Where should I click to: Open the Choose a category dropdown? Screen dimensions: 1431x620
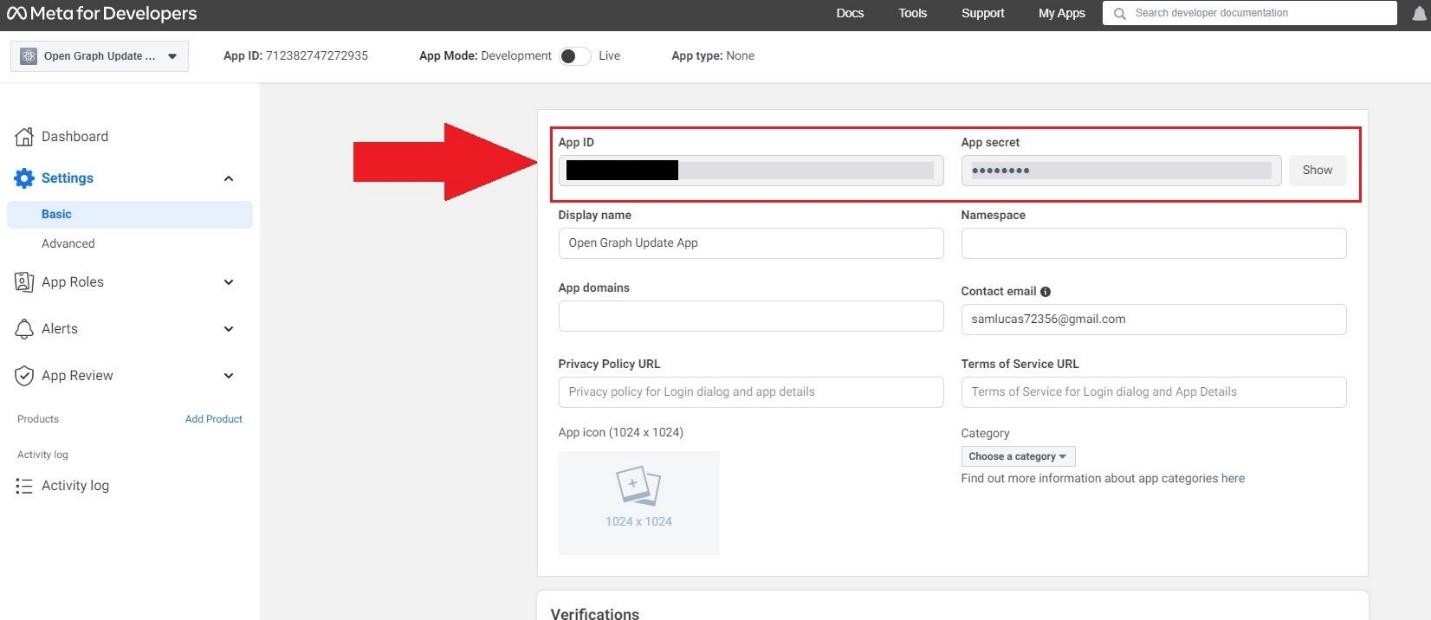coord(1018,456)
